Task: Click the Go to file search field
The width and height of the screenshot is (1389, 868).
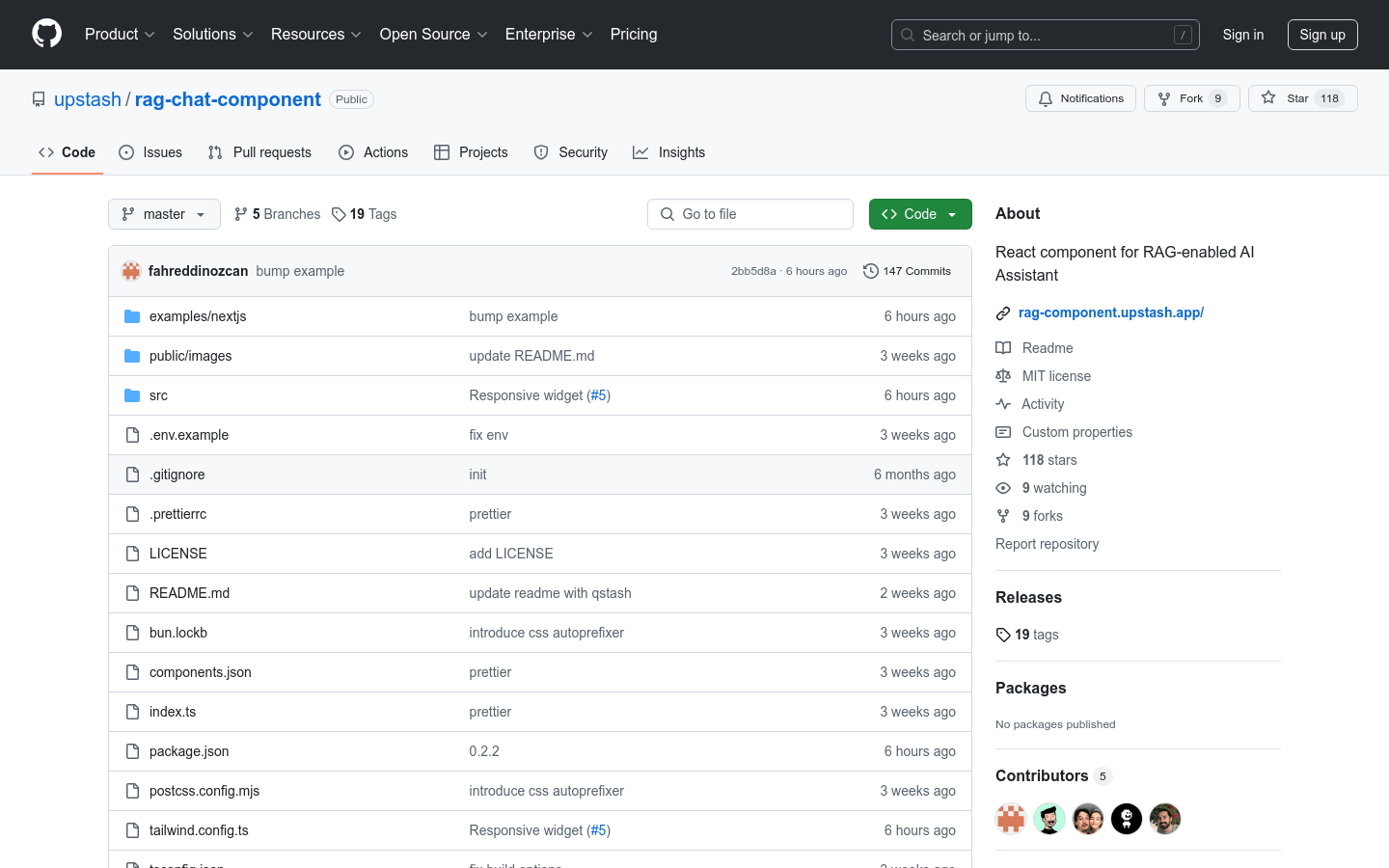Action: pyautogui.click(x=749, y=213)
